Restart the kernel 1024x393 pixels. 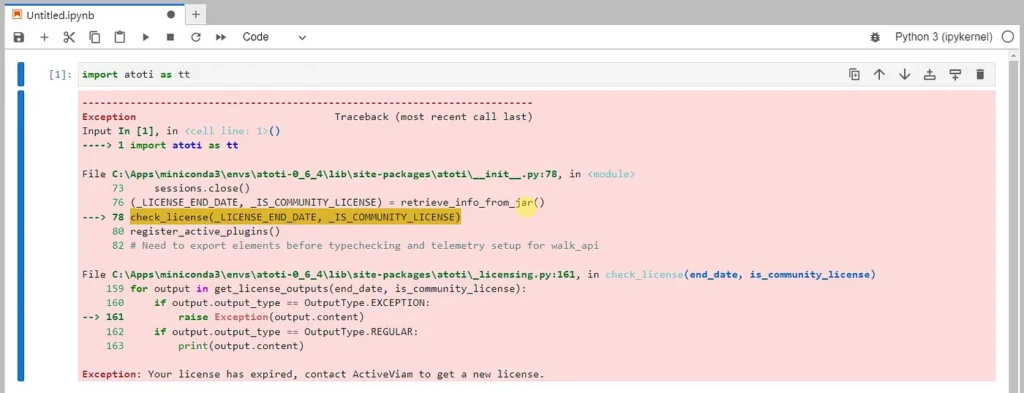(x=195, y=37)
